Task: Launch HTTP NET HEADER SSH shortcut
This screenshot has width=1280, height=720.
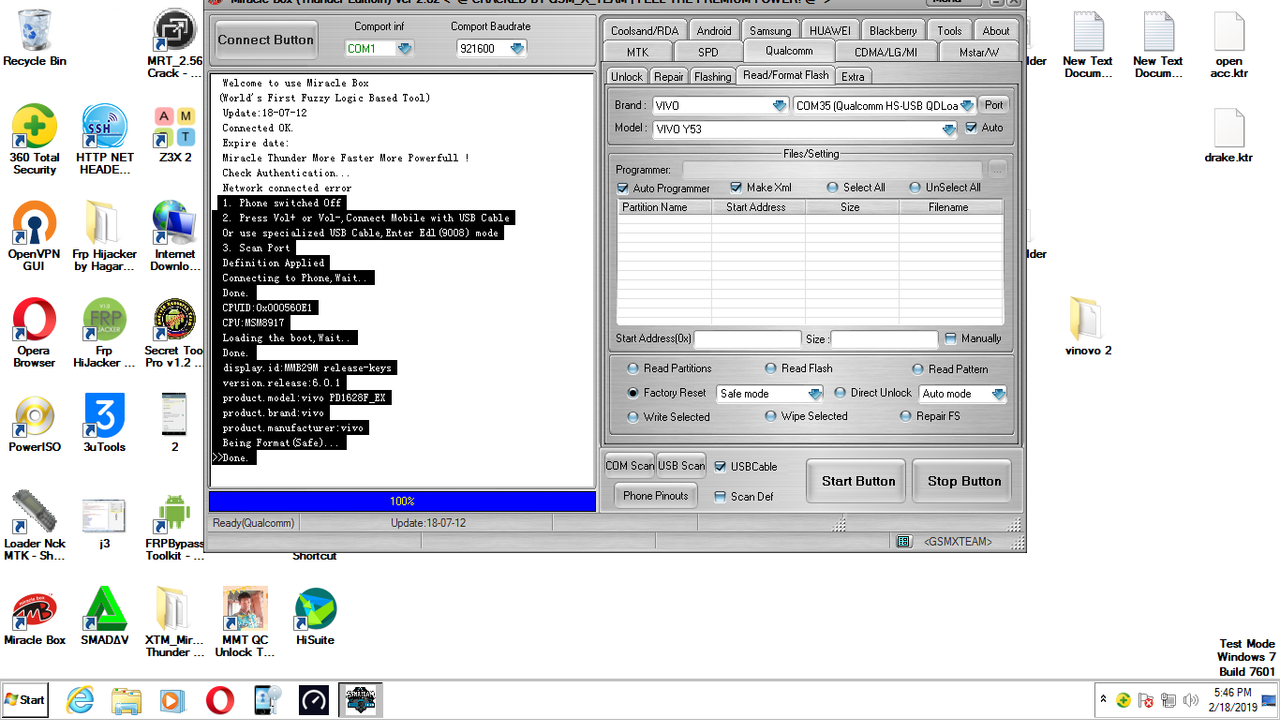Action: click(x=105, y=140)
